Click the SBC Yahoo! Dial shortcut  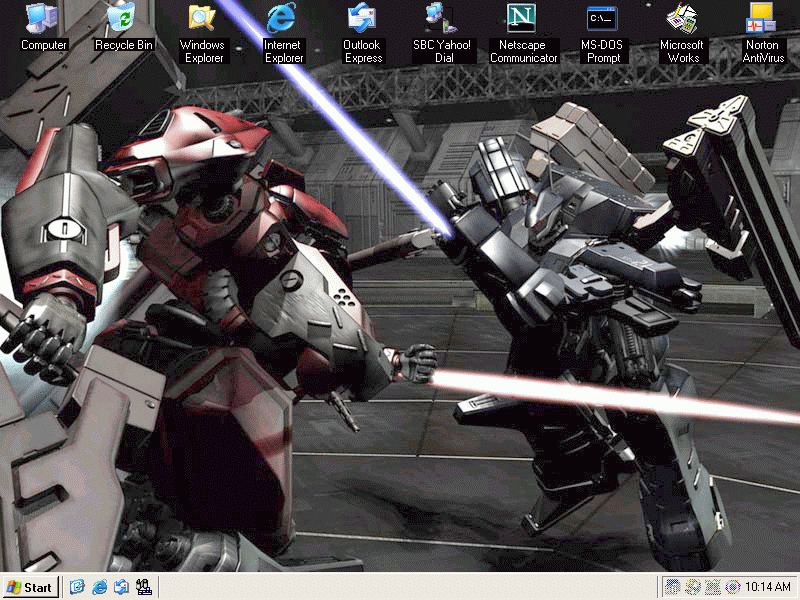click(x=441, y=18)
